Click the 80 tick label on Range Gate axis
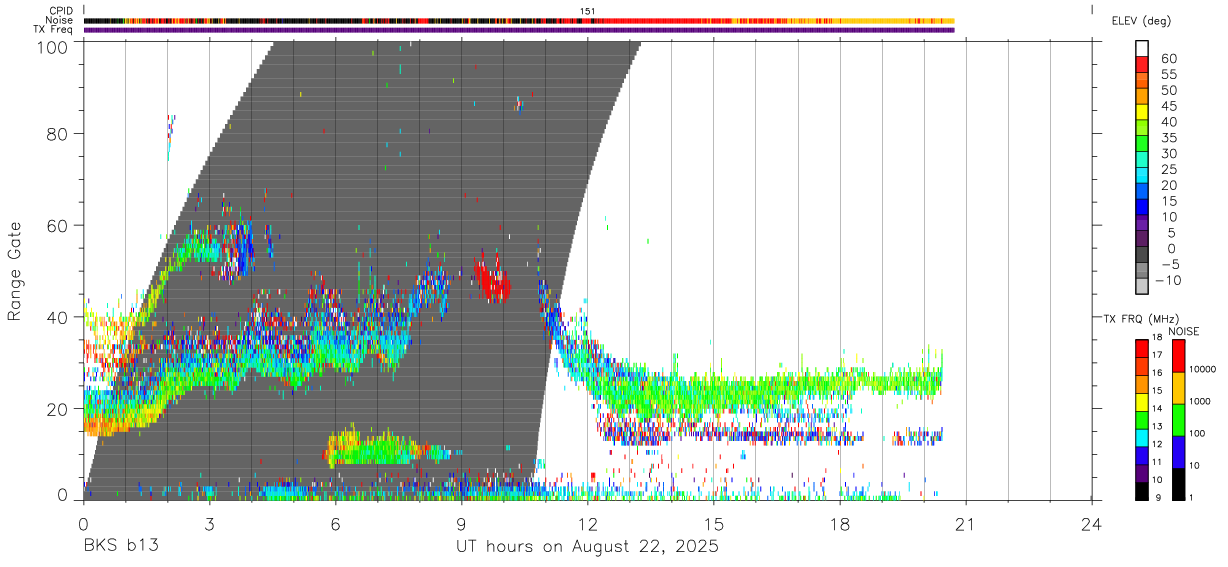Viewport: 1228px width, 567px height. coord(57,133)
